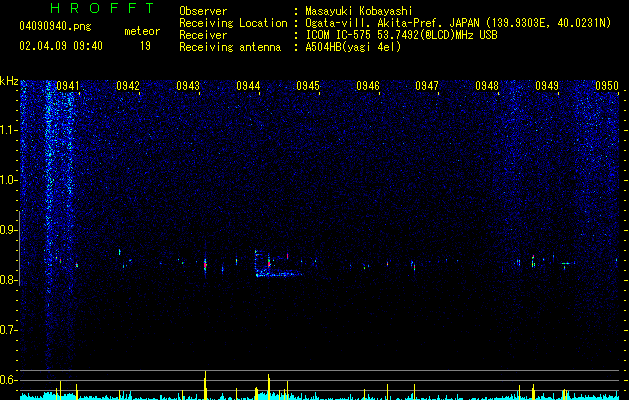Click the kHz axis label

click(9, 81)
